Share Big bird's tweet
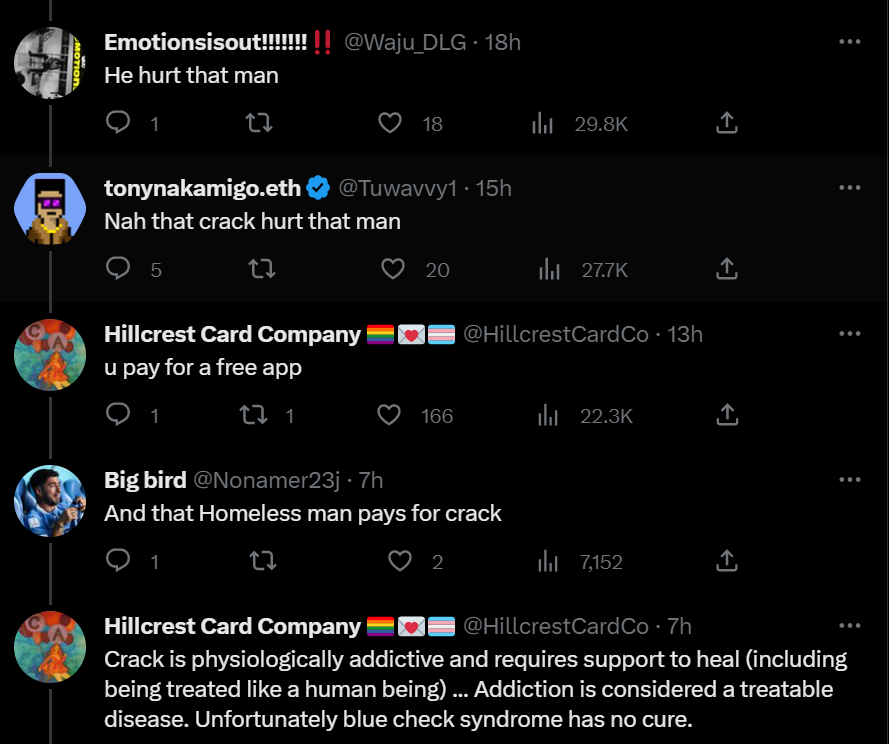The height and width of the screenshot is (744, 889). [x=727, y=561]
